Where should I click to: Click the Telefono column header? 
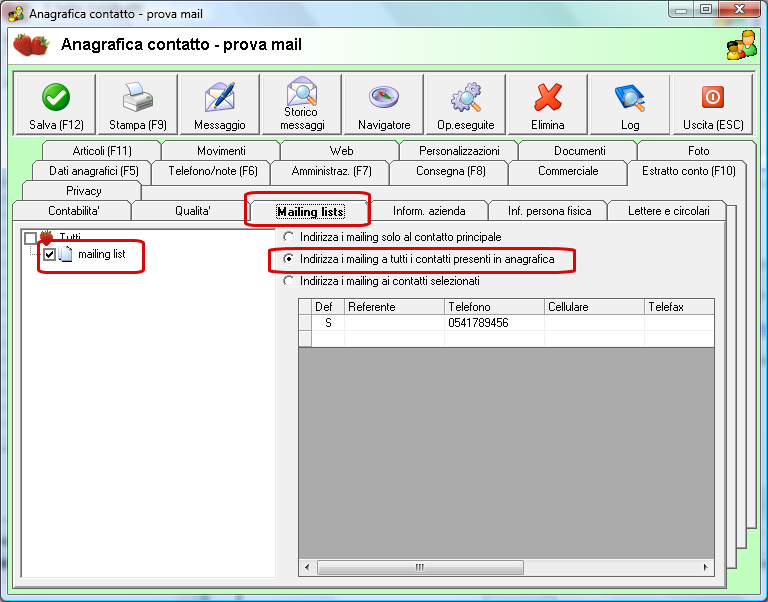[x=494, y=307]
